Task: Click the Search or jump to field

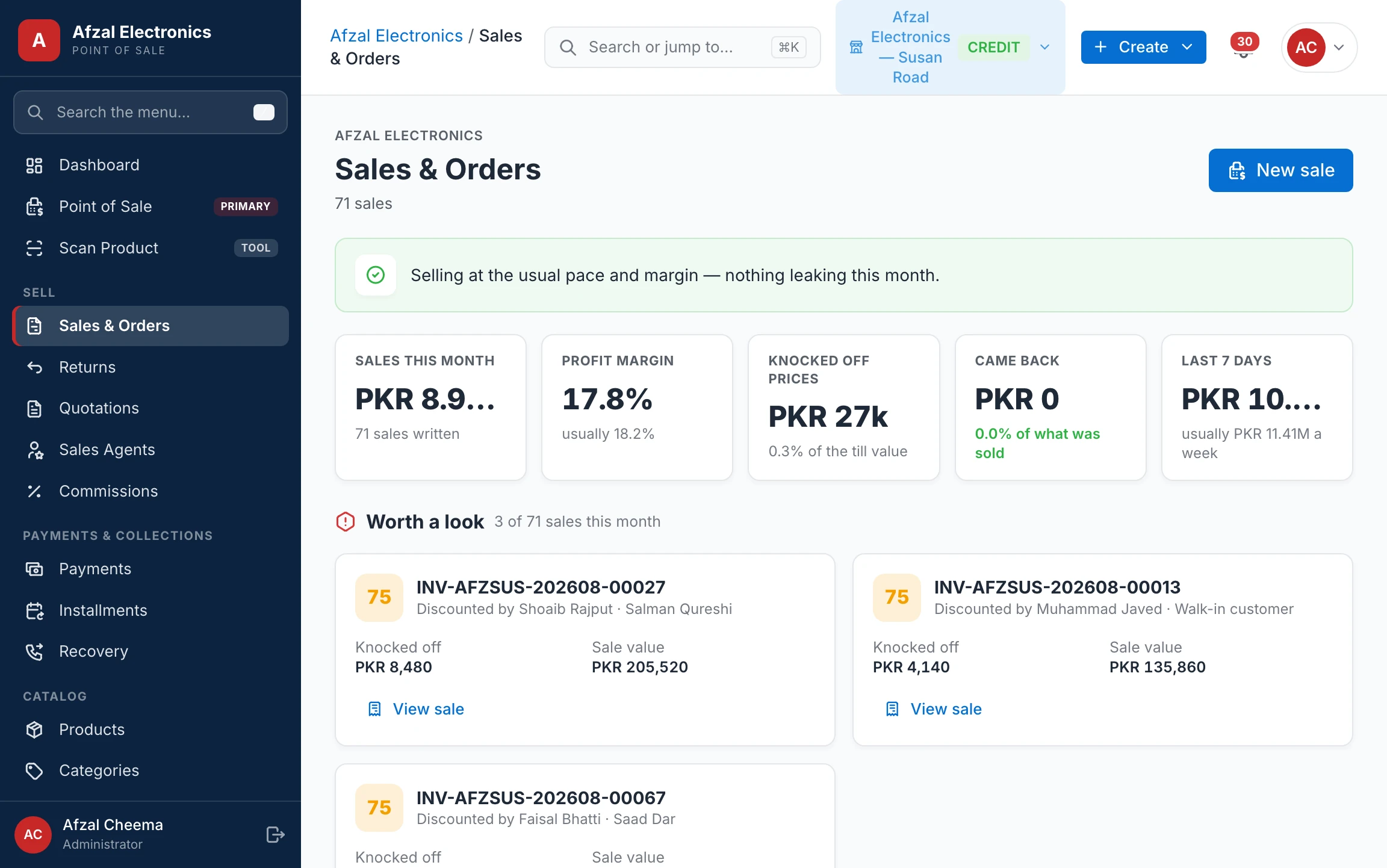Action: pos(682,47)
